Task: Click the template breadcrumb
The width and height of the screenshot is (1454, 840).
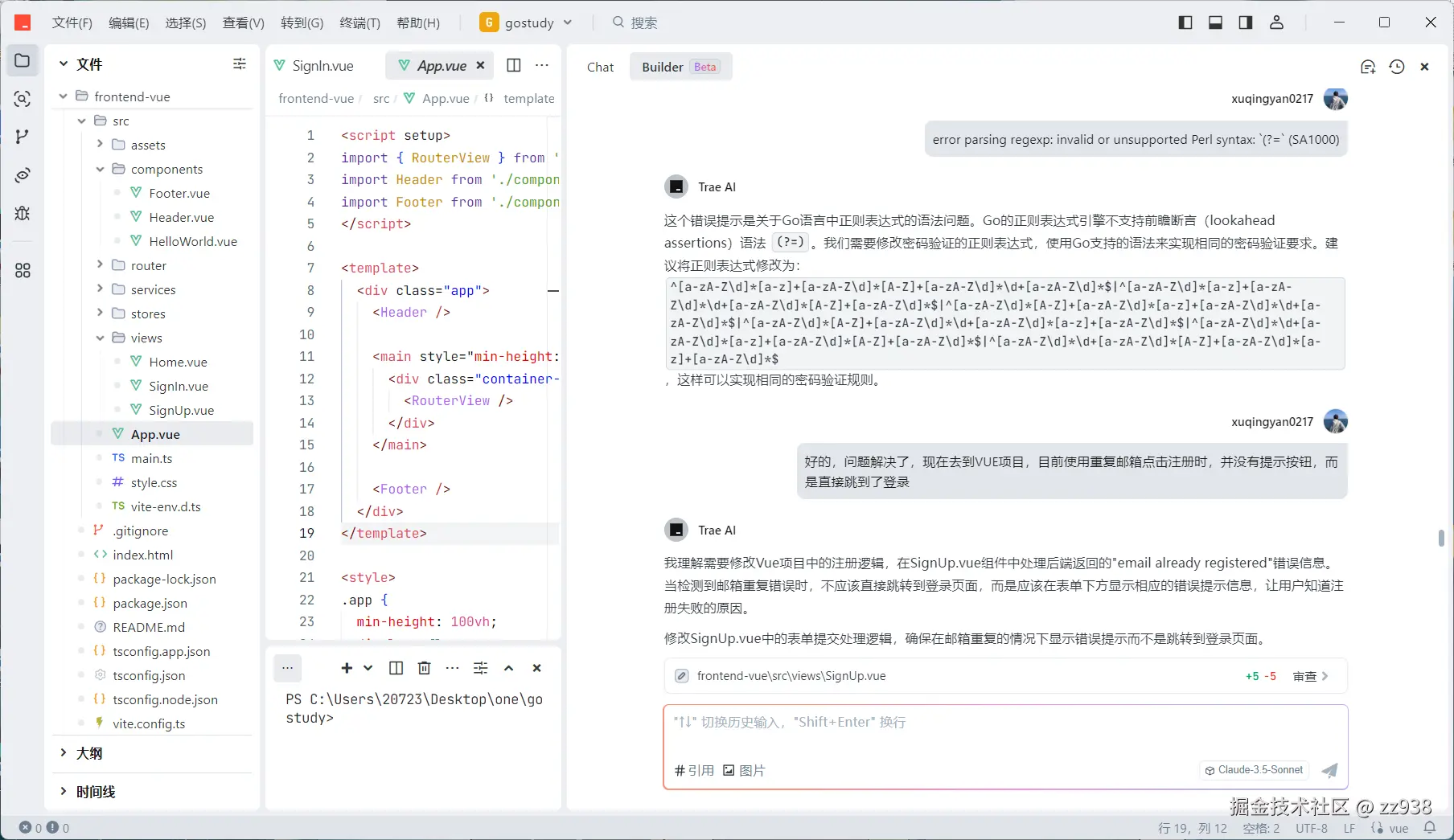Action: [529, 98]
